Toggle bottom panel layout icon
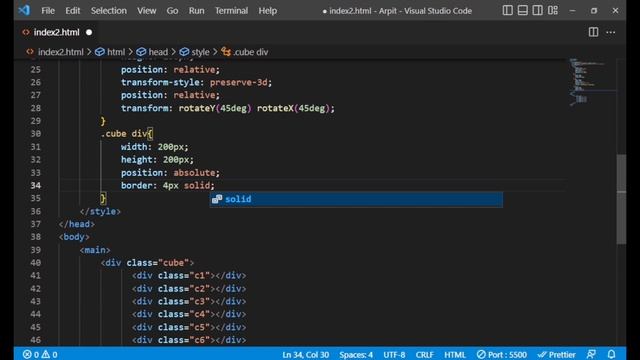 [522, 11]
